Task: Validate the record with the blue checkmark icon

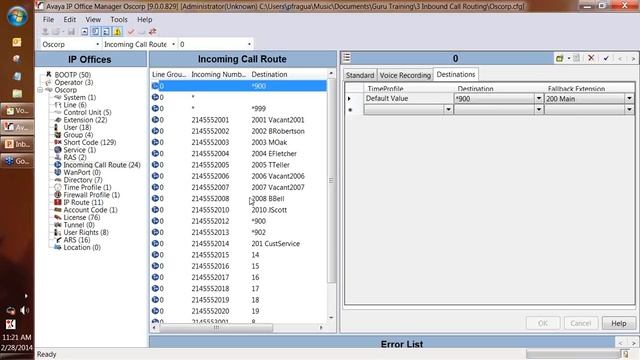Action: [606, 58]
